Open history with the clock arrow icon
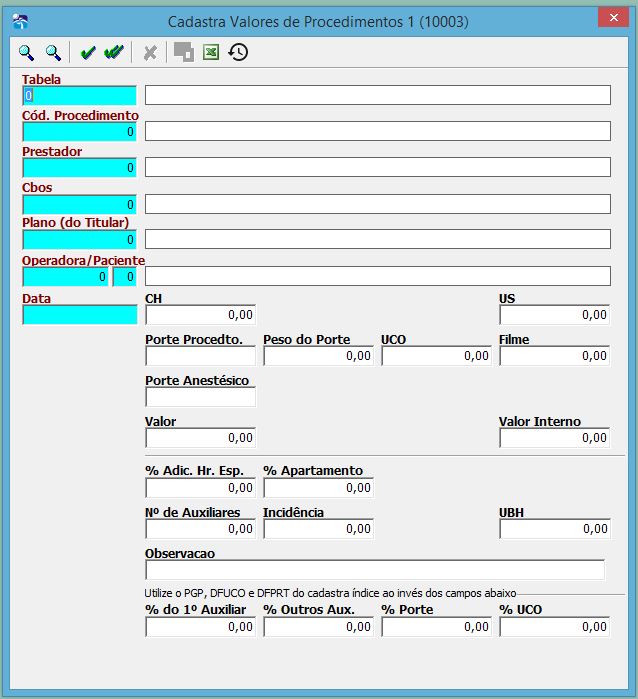Viewport: 638px width, 699px height. (x=238, y=52)
